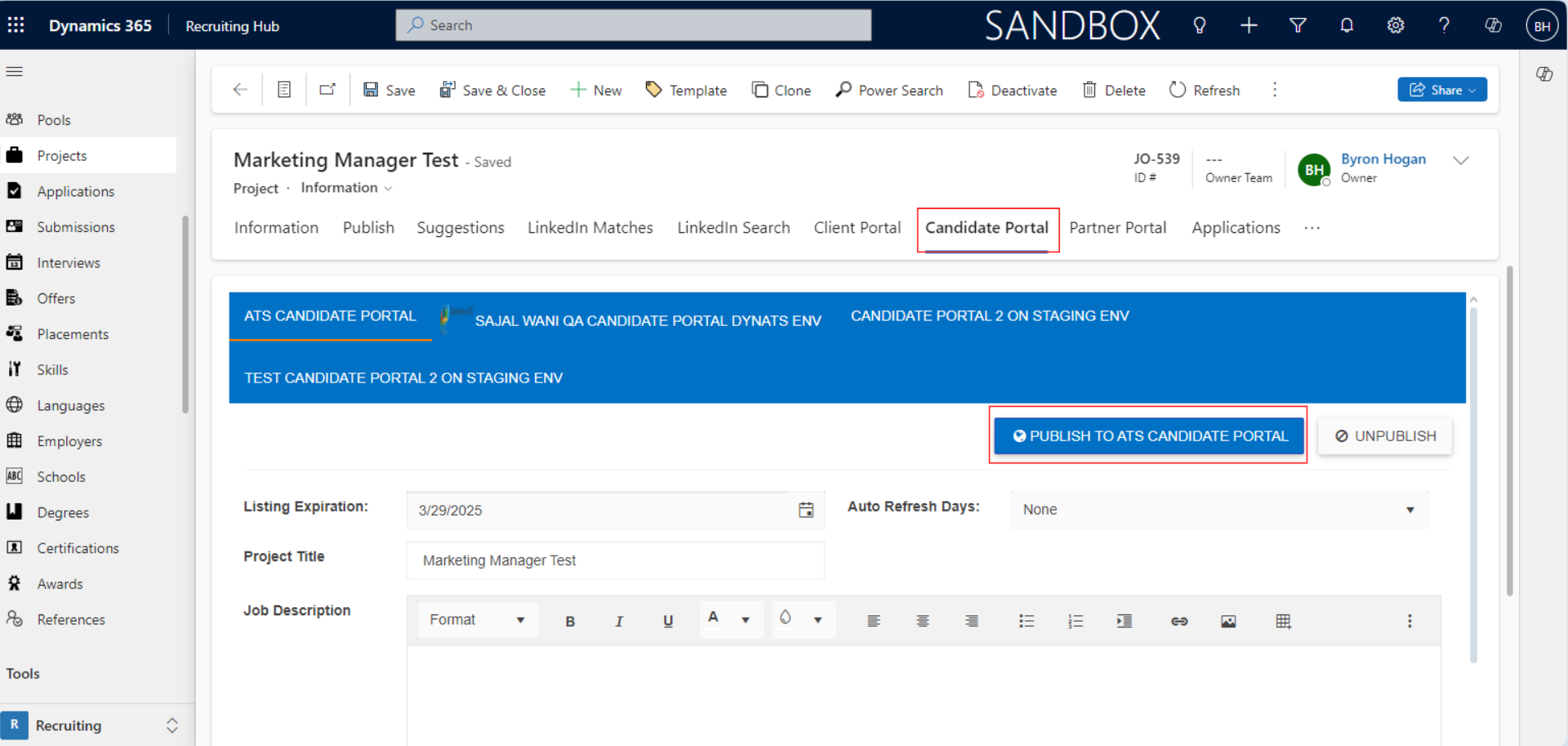Open Share button dropdown

click(1442, 90)
